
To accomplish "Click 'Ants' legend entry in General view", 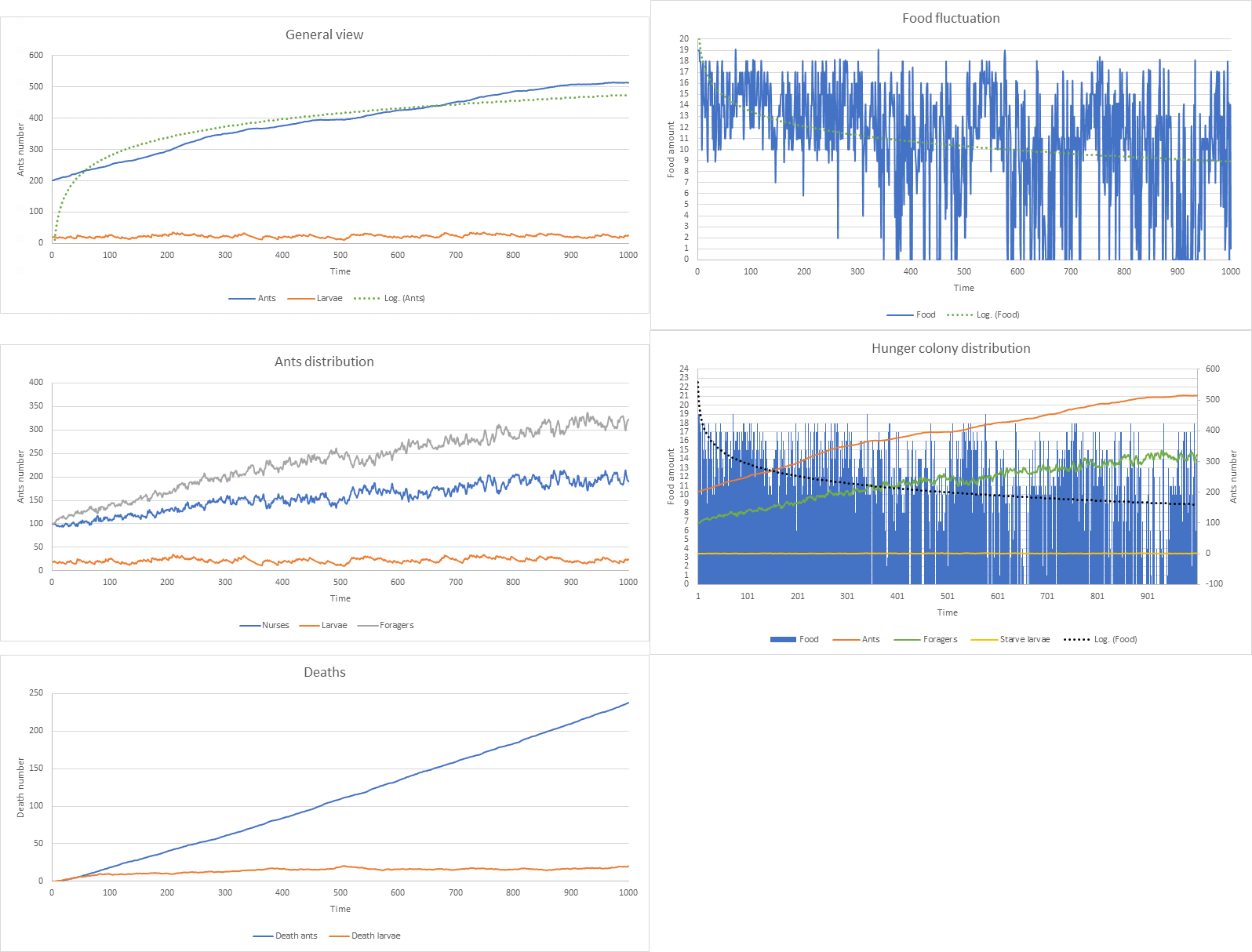I will coord(253,298).
